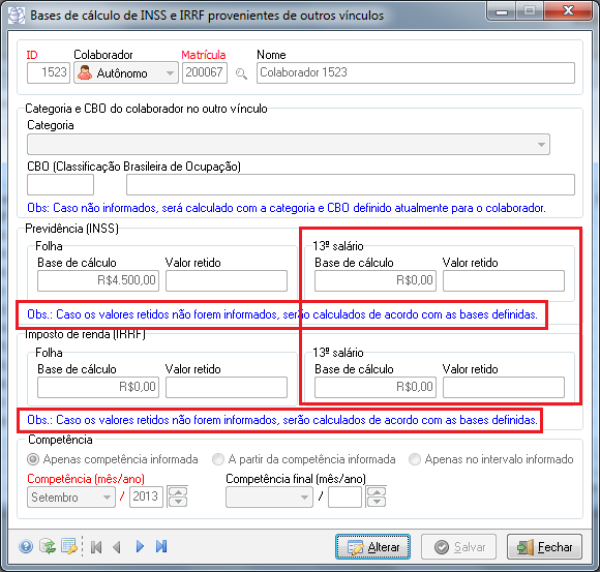
Task: Select 'A partir da competência informada' option
Action: coord(219,460)
